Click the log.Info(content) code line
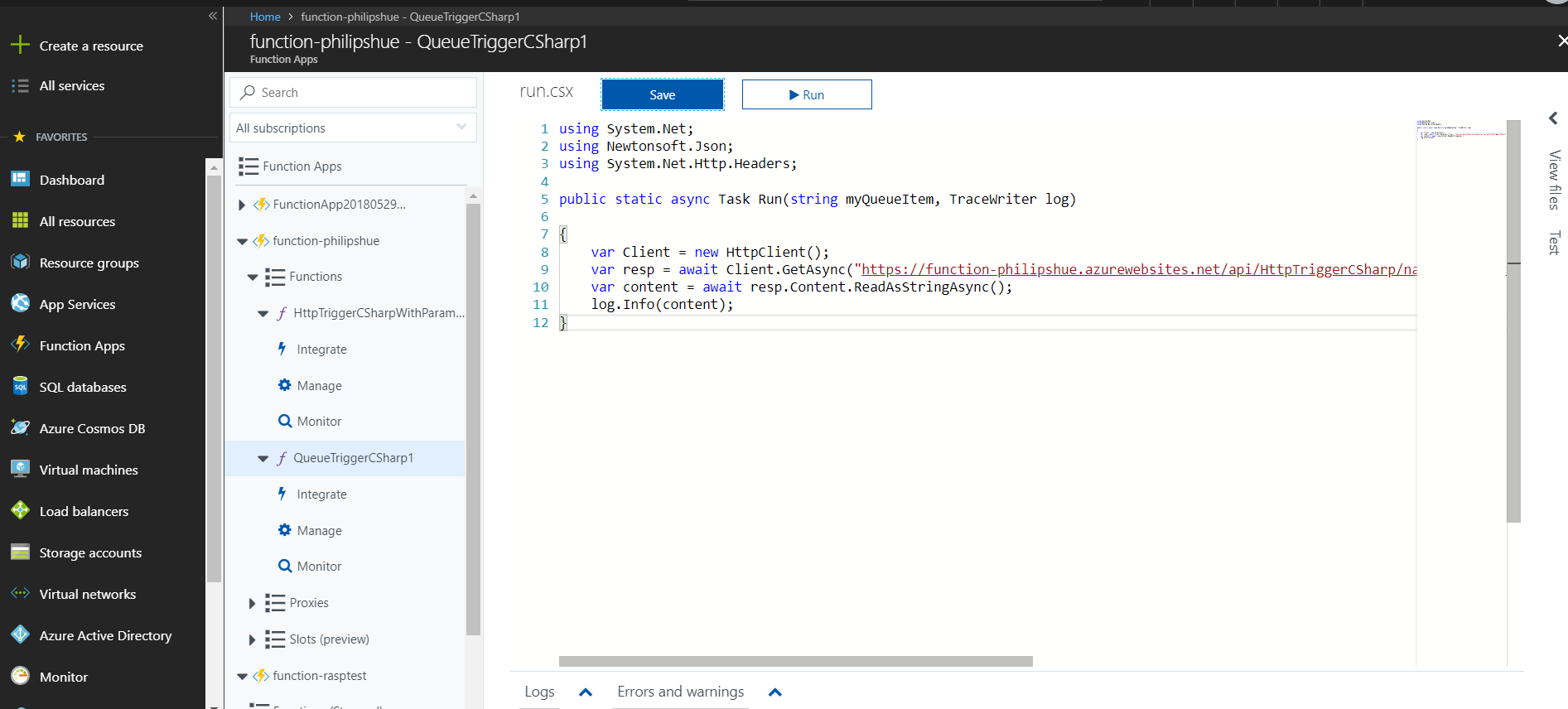 [662, 304]
